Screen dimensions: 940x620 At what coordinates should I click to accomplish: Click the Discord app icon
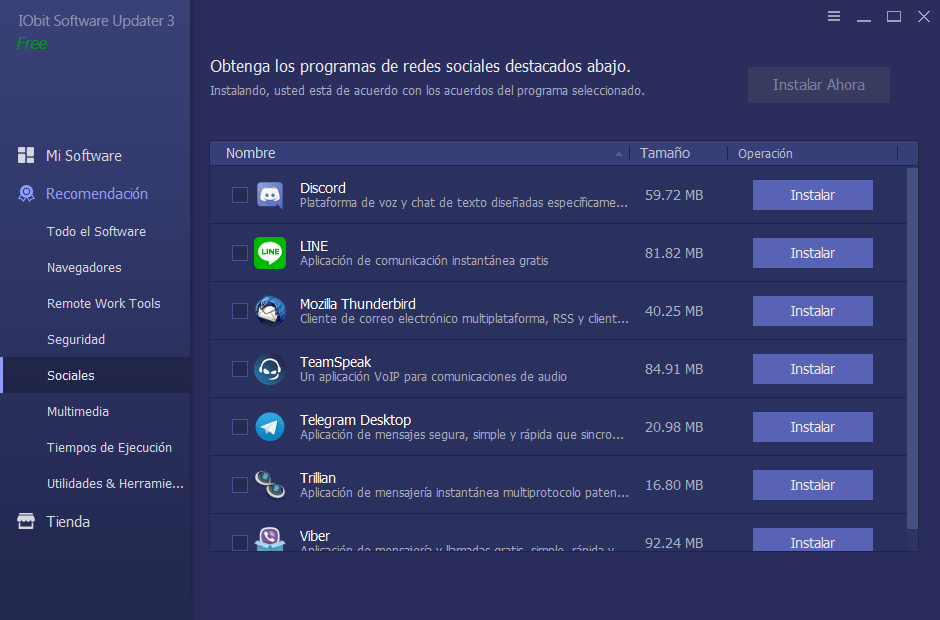[x=270, y=195]
